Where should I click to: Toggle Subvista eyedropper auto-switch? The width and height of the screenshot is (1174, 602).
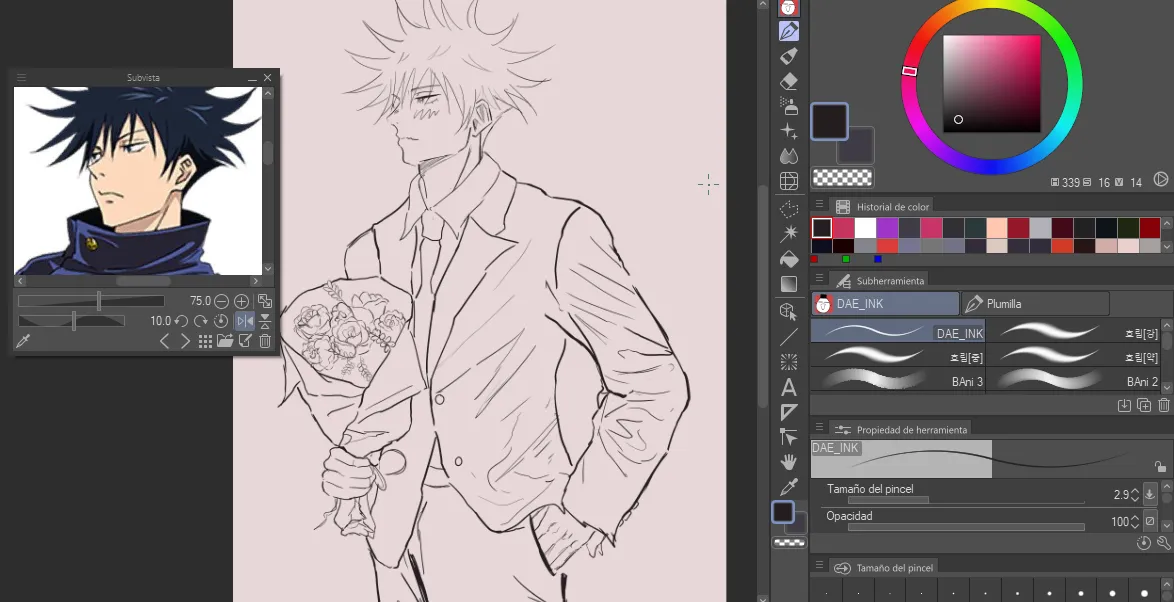pyautogui.click(x=23, y=341)
